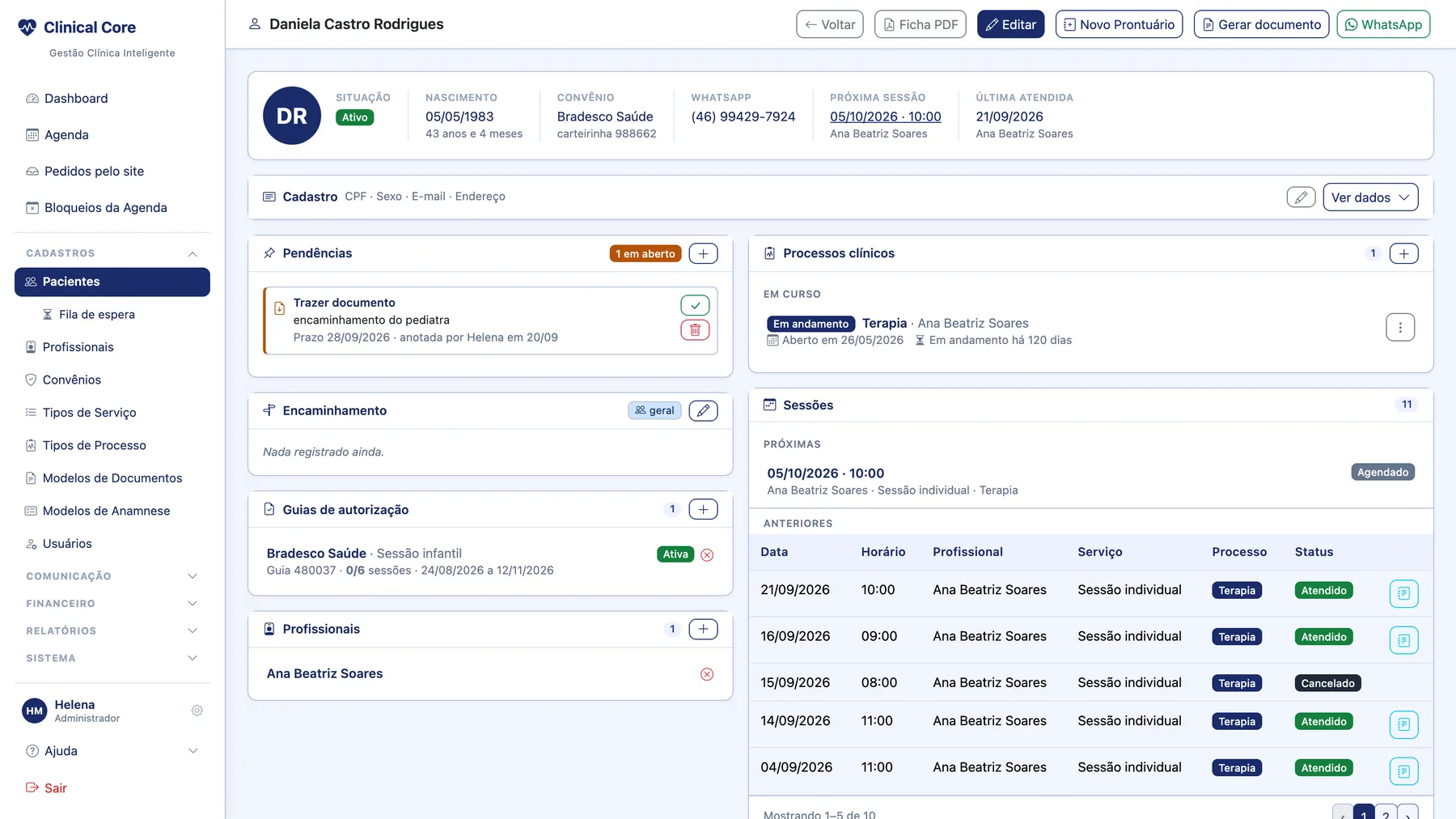Image resolution: width=1456 pixels, height=819 pixels.
Task: Expand the Financeiro sidebar section
Action: 112,604
